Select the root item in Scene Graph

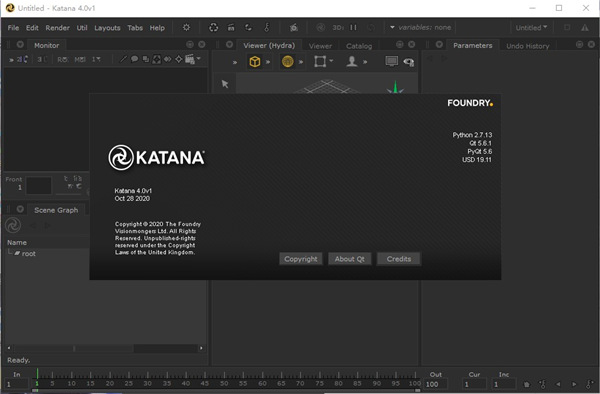click(x=28, y=254)
